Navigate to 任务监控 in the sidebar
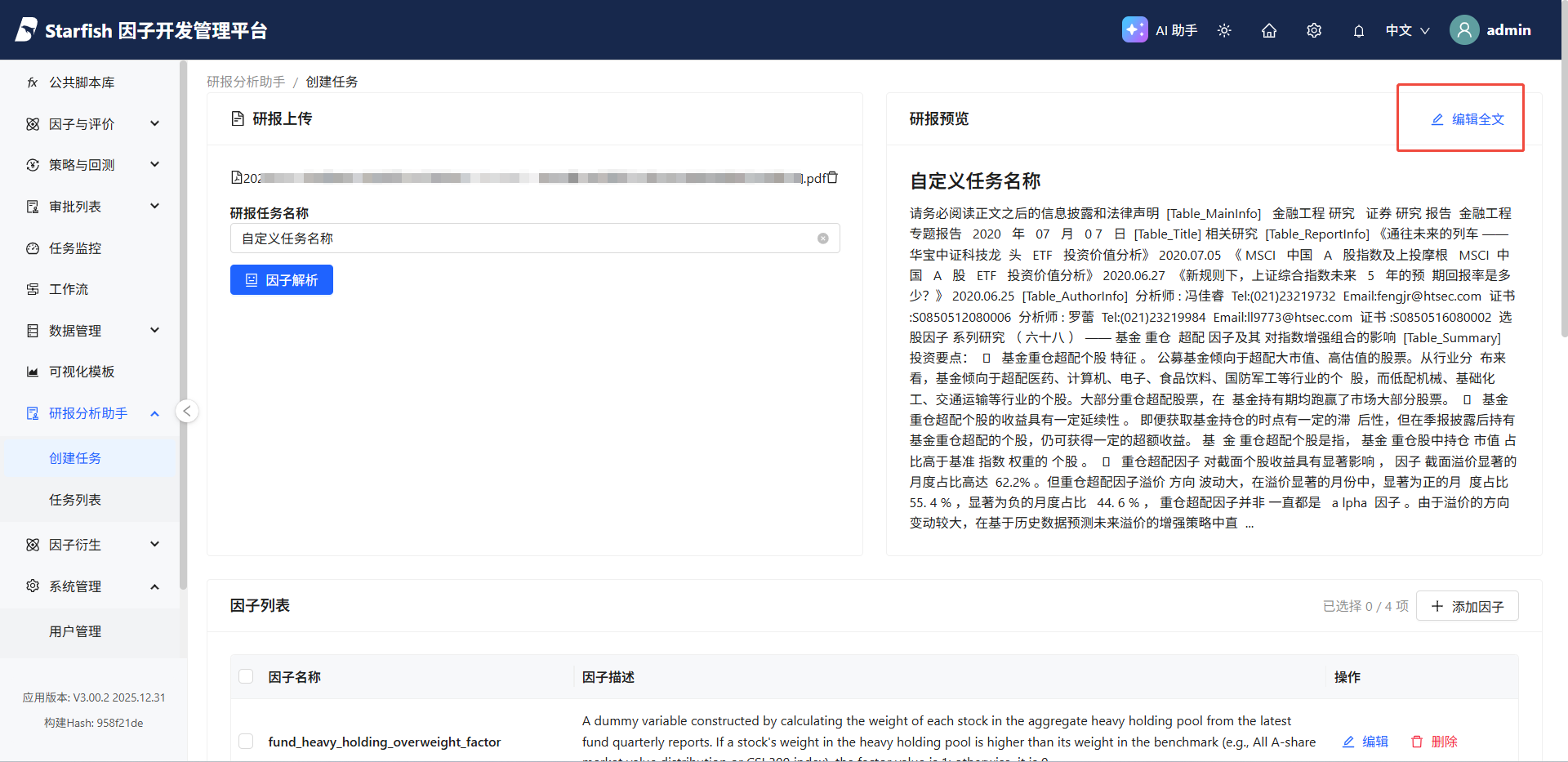 click(75, 248)
